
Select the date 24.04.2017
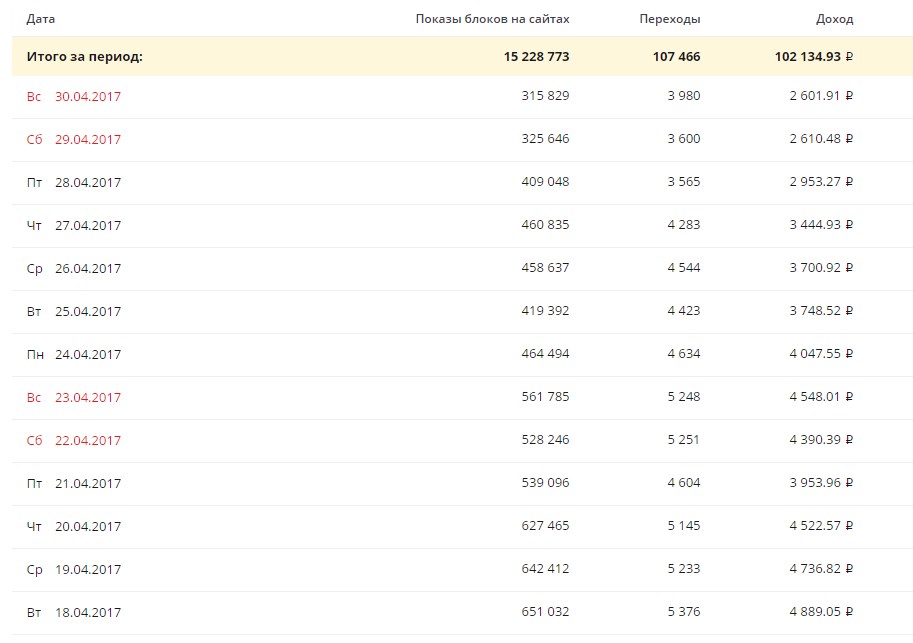click(x=88, y=355)
